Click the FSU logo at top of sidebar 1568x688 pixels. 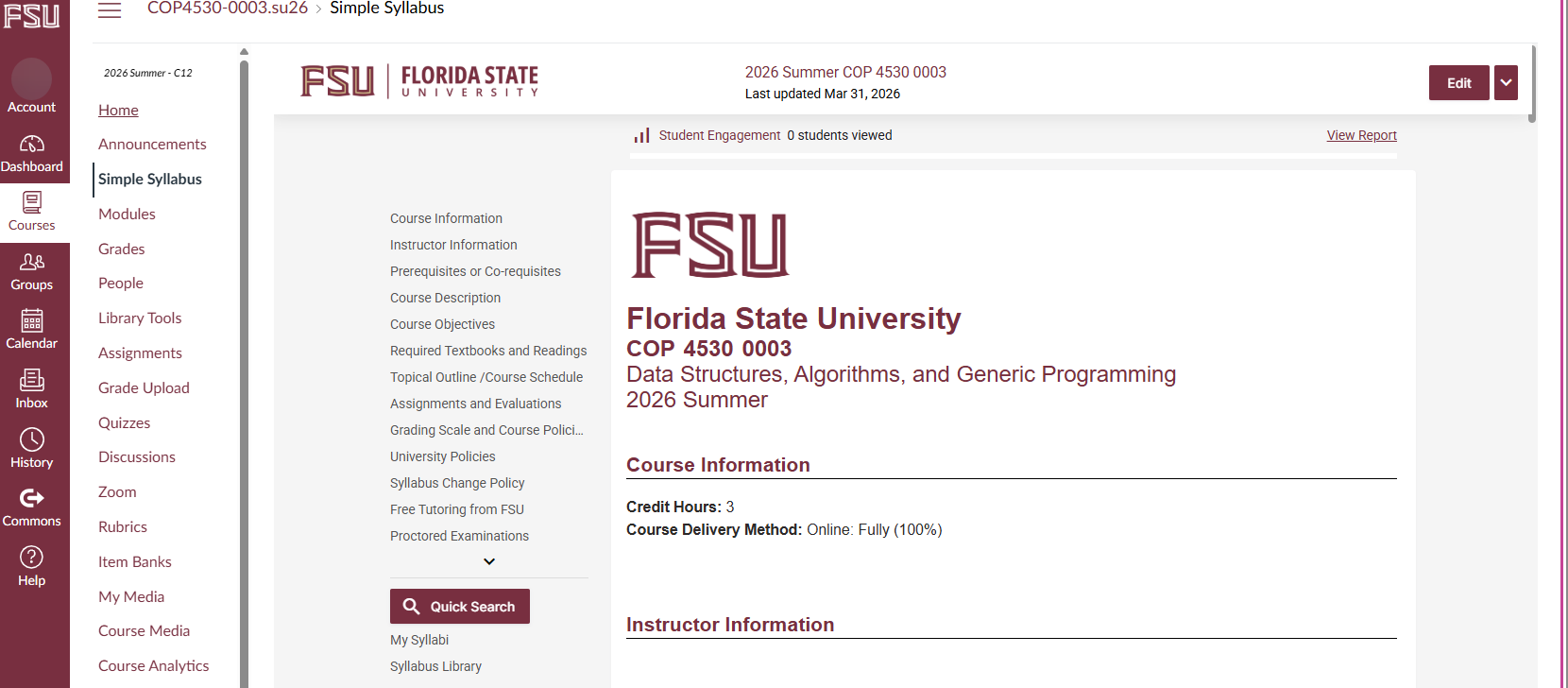tap(32, 16)
